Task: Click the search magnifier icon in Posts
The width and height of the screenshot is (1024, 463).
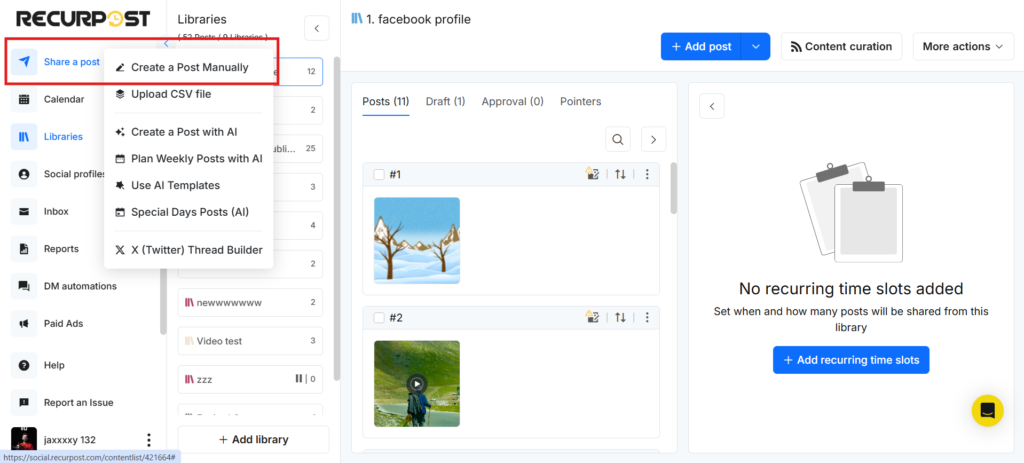Action: 618,138
